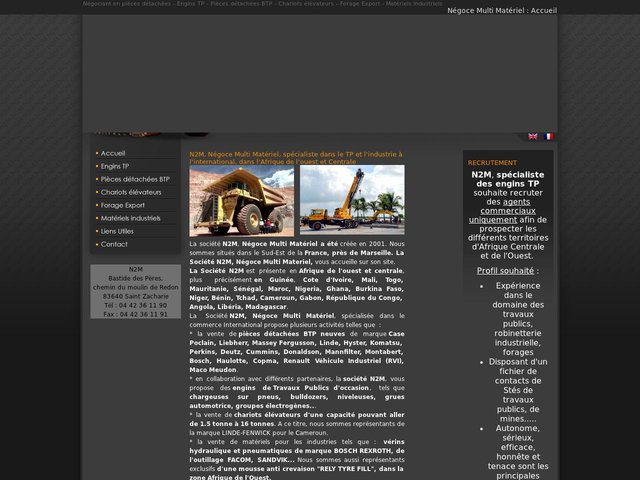Screen dimensions: 640x480
Task: Click the yellow mining dump truck photo
Action: click(242, 200)
